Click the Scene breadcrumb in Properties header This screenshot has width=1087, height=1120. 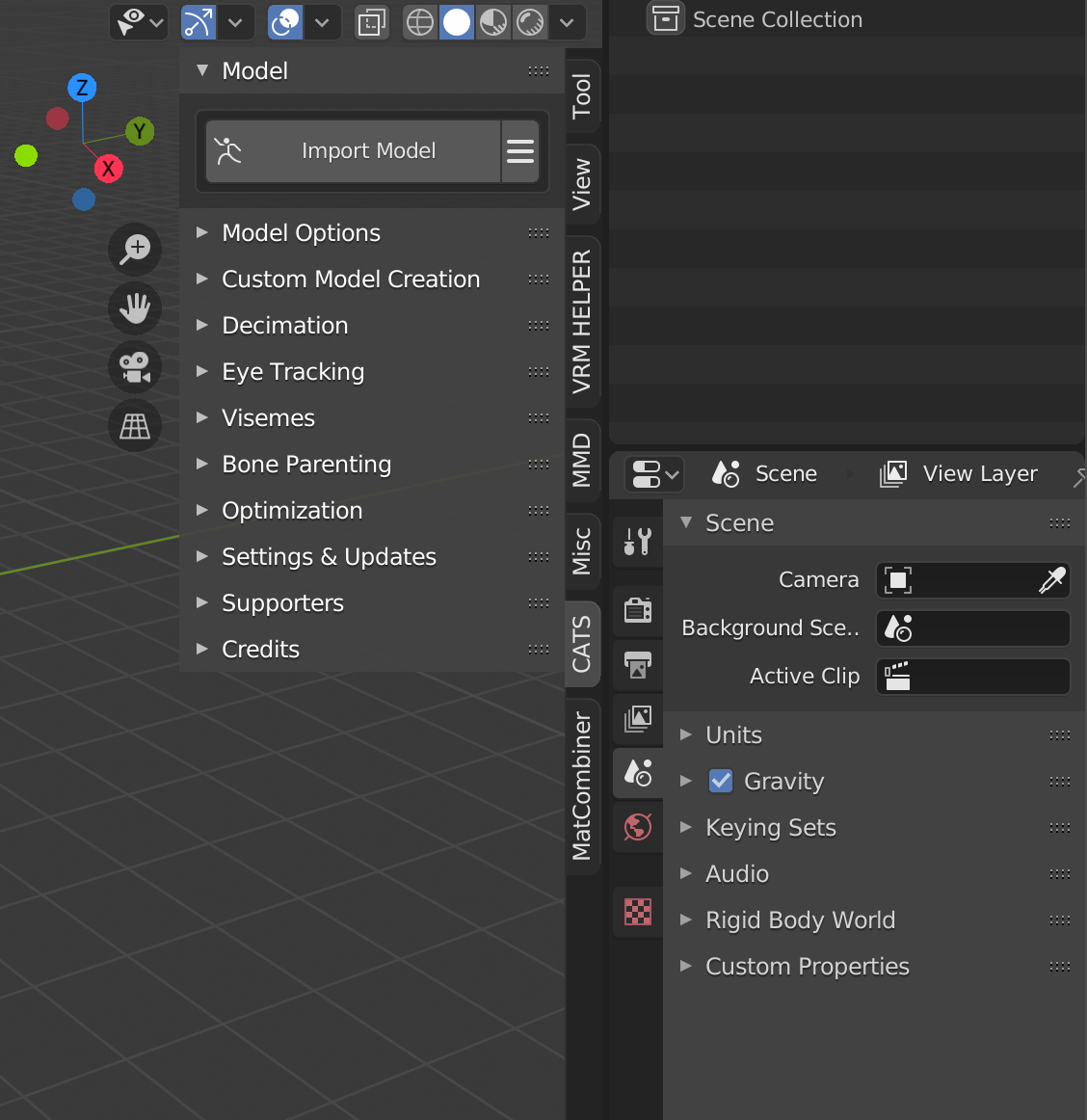pyautogui.click(x=764, y=473)
